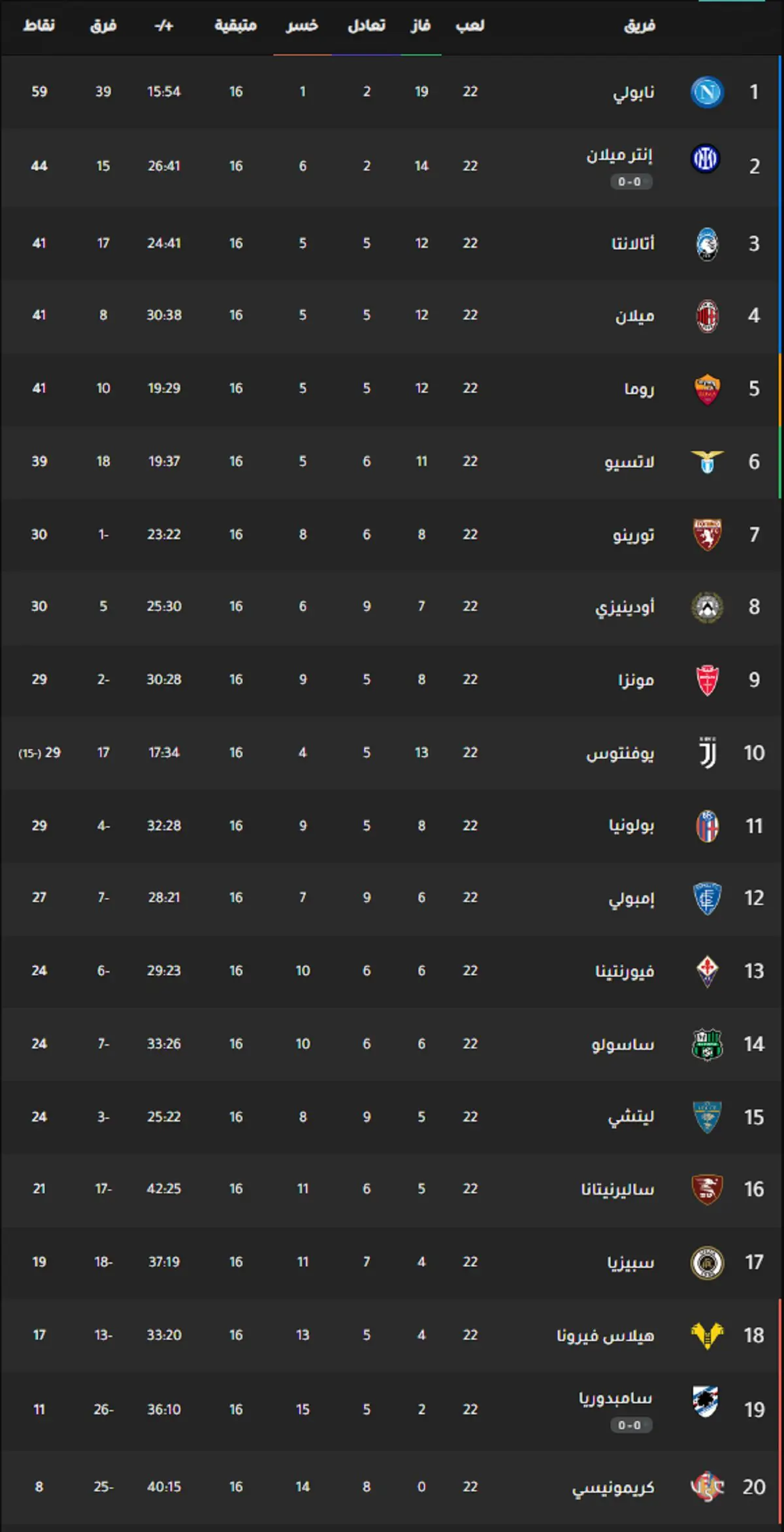
Task: Select the Juventus J logo
Action: [x=708, y=753]
